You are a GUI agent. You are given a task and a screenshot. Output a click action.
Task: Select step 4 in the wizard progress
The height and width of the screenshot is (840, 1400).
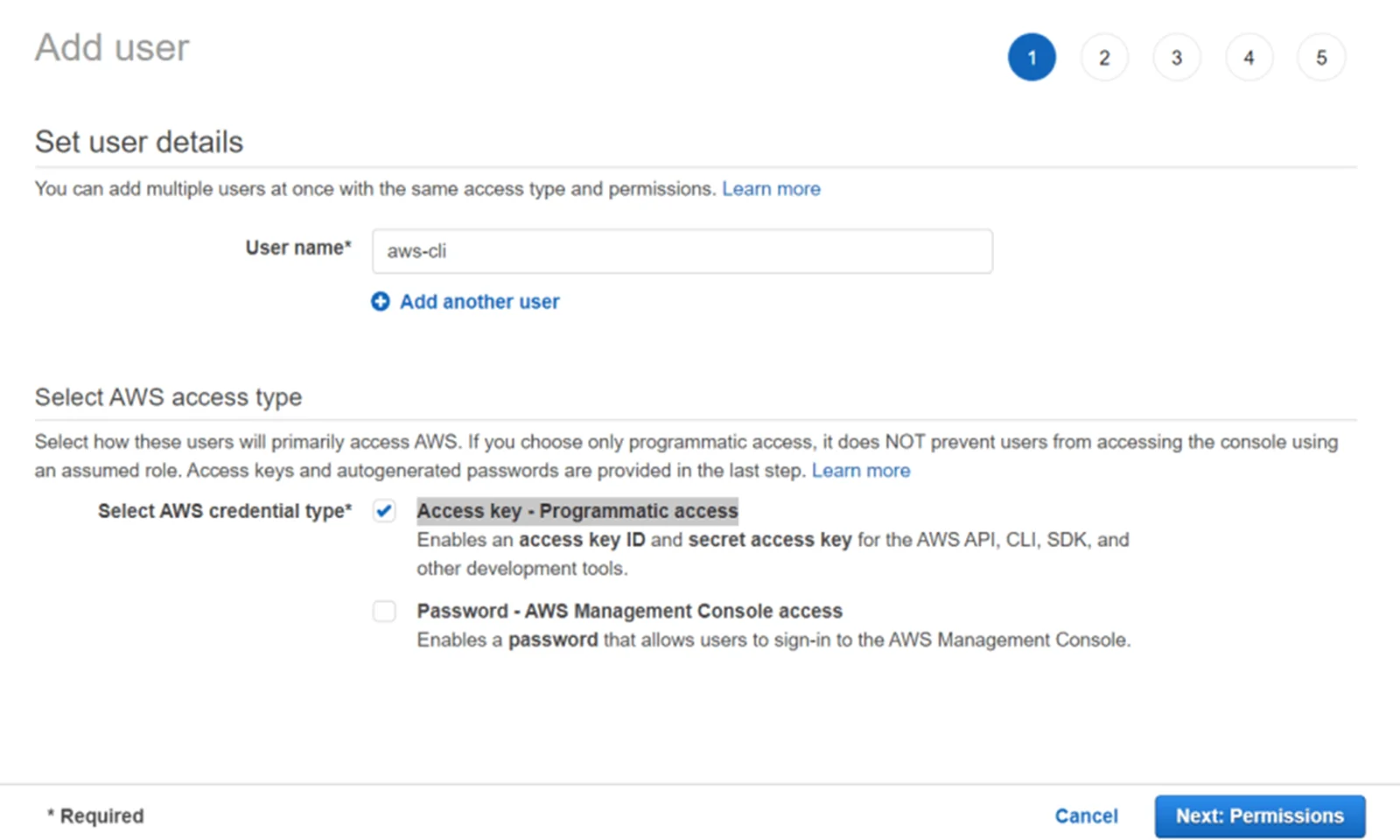(1249, 57)
